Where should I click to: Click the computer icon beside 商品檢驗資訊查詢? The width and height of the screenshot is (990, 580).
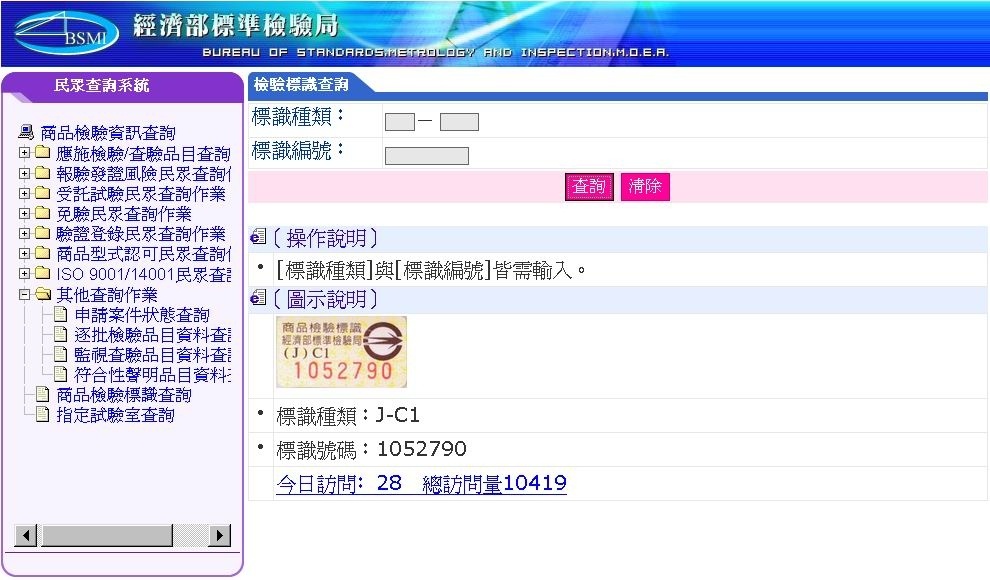(x=26, y=133)
